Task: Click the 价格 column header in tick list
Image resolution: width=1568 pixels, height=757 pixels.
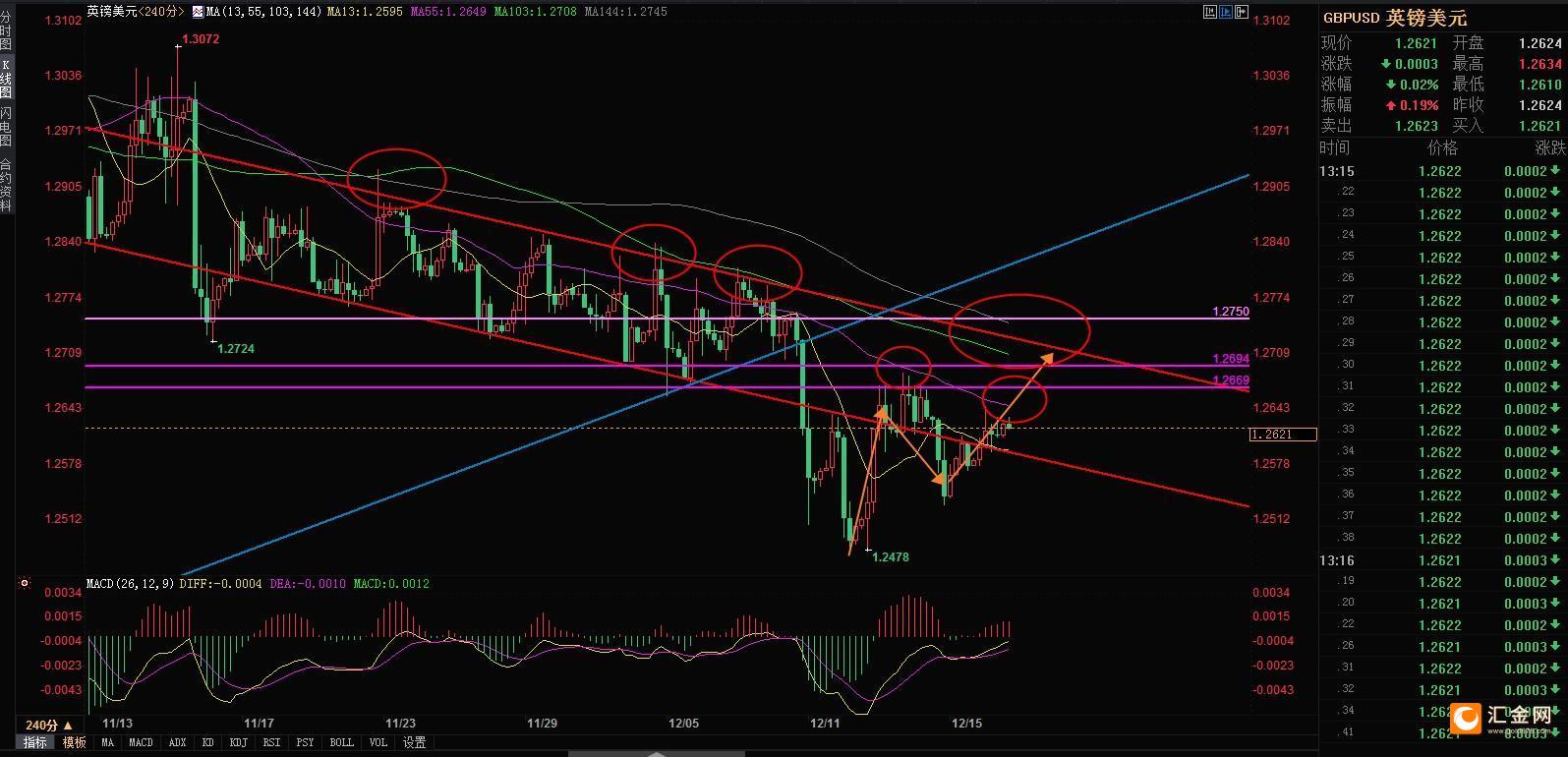Action: 1442,147
